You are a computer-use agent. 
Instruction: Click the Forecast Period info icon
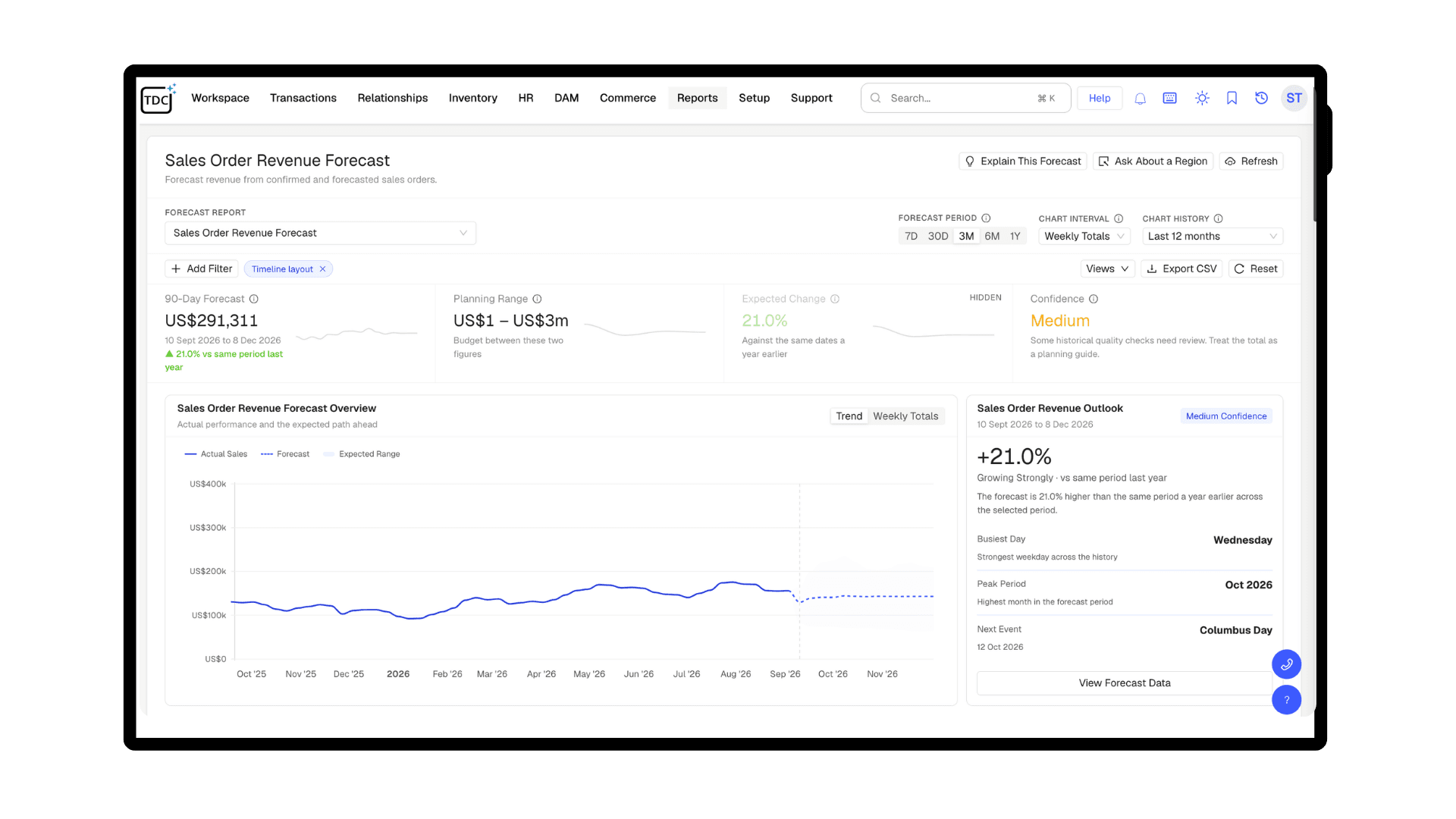click(x=986, y=218)
